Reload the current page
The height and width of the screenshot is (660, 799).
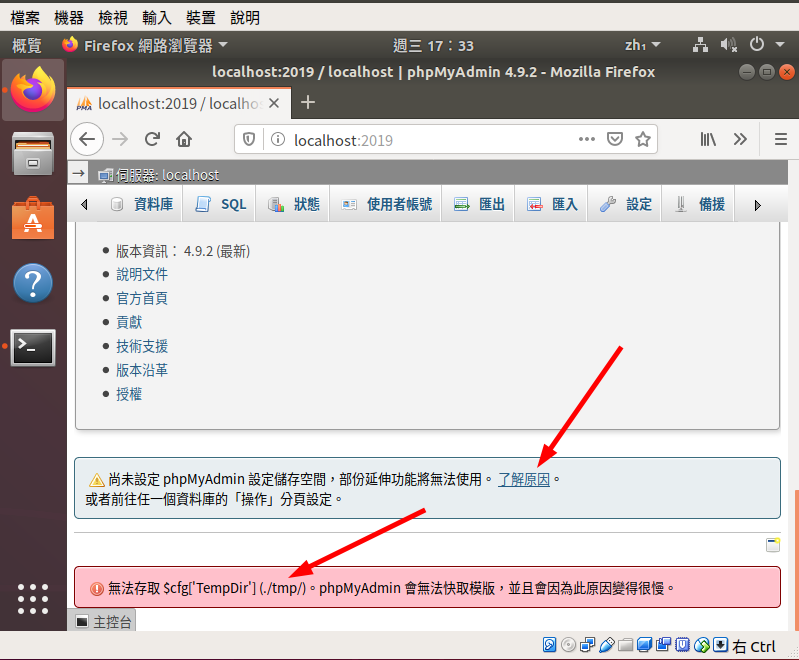point(152,139)
